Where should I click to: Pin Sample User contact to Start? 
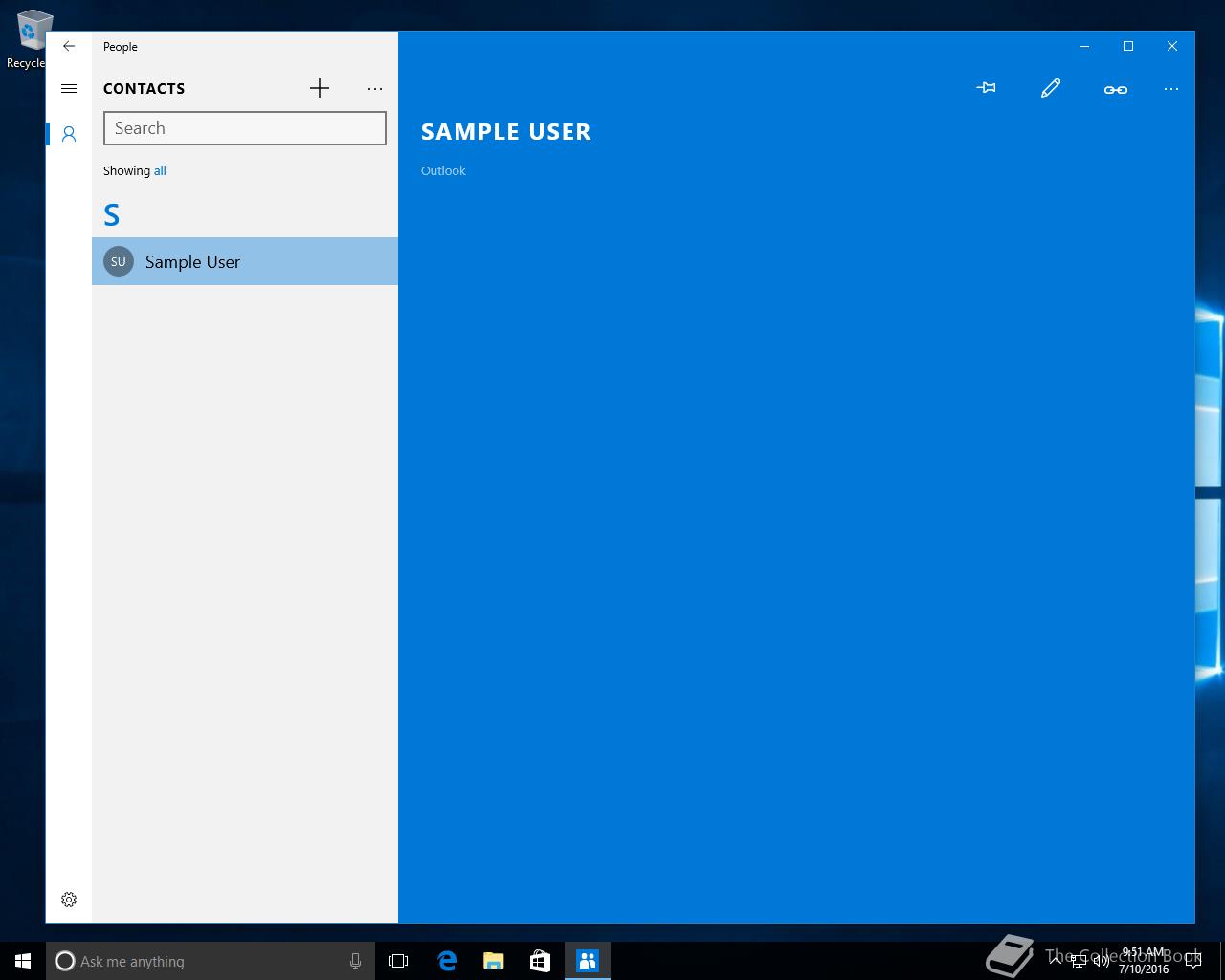(987, 88)
